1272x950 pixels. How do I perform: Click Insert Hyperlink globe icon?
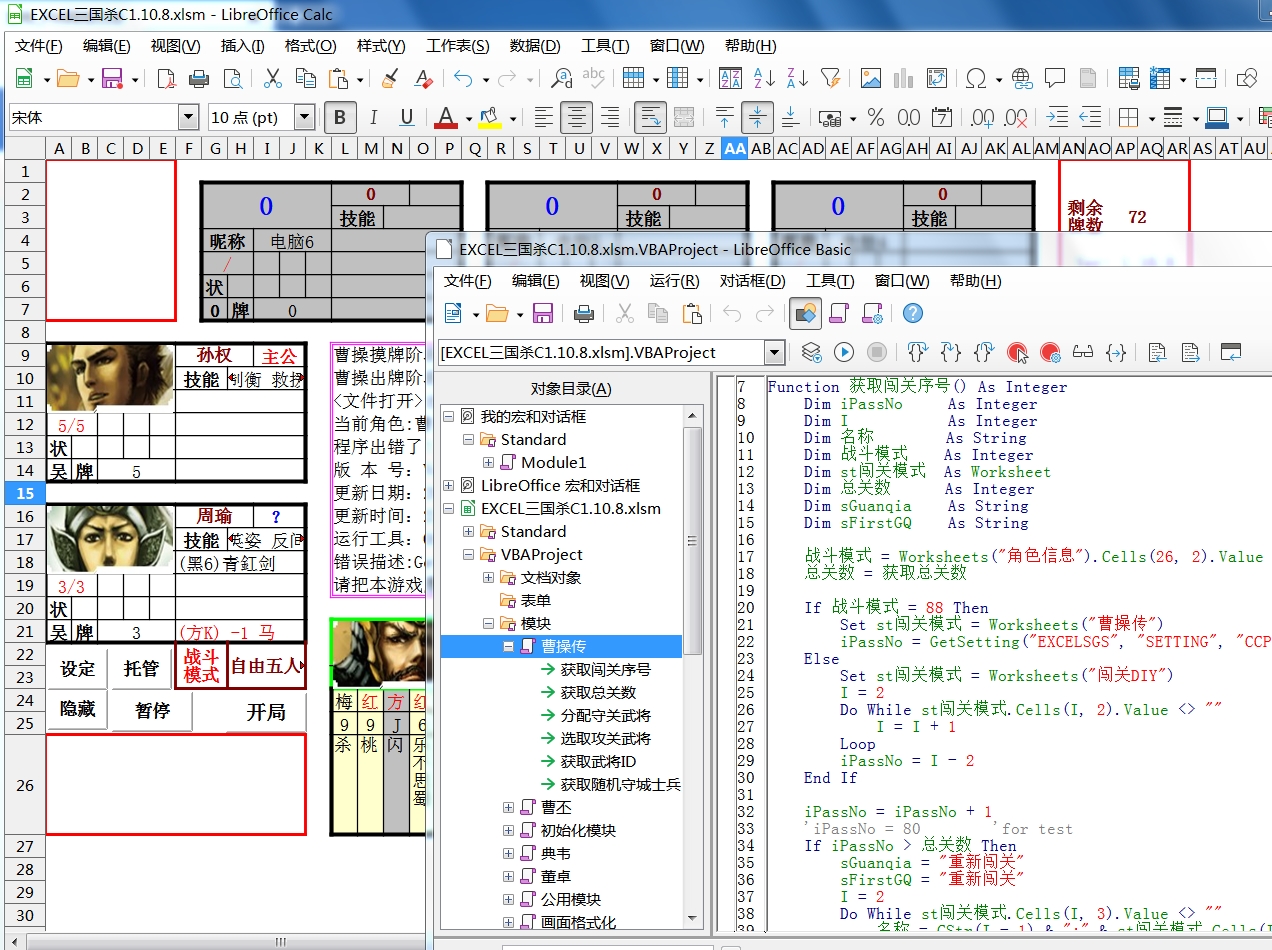[x=1022, y=78]
